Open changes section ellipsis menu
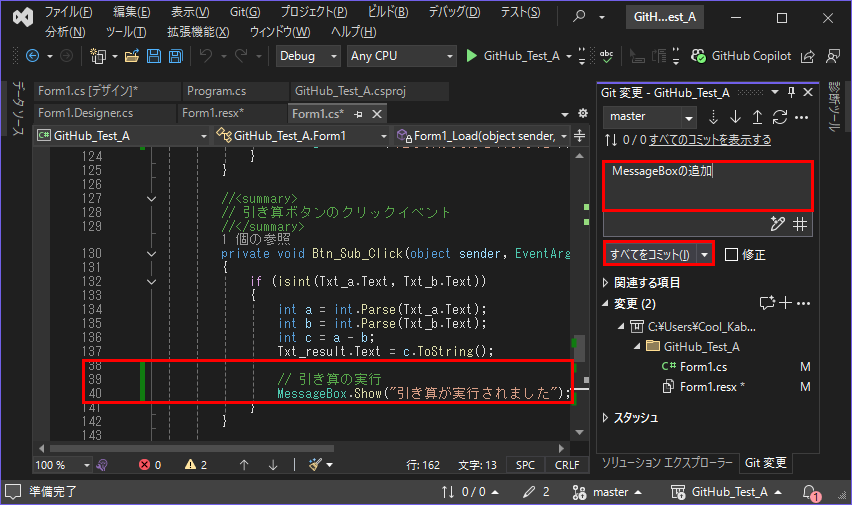This screenshot has height=505, width=852. 804,303
